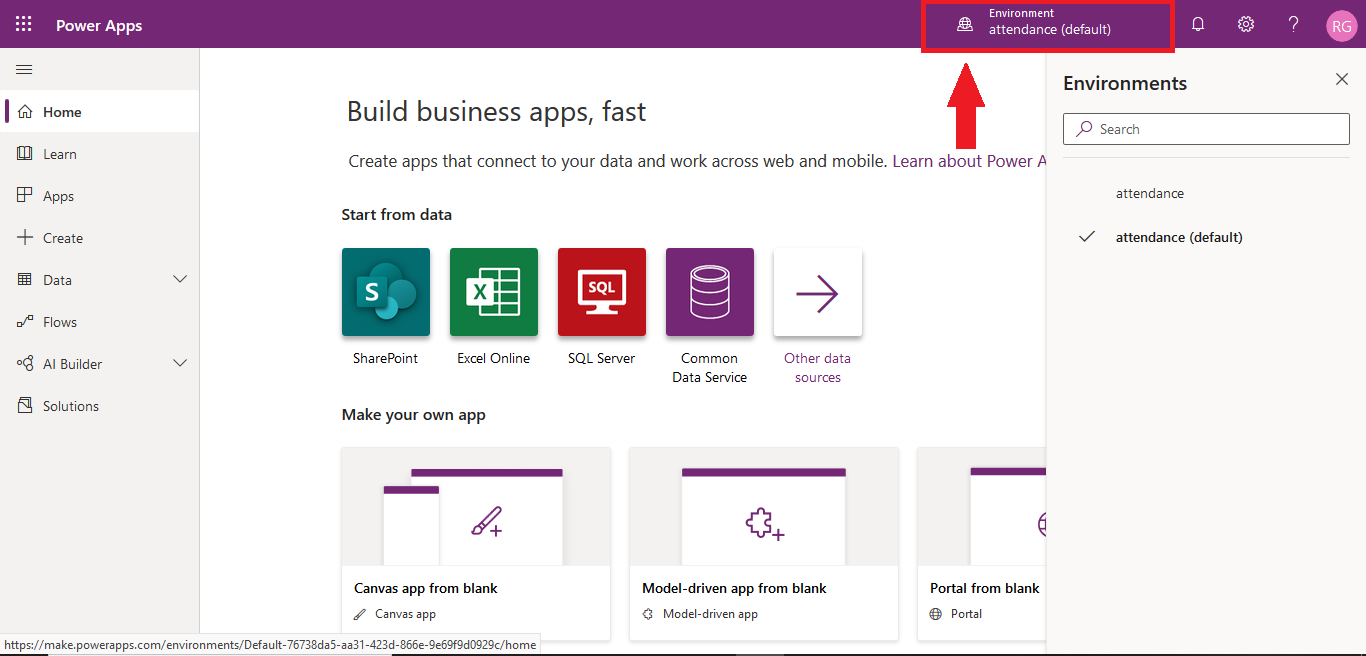The width and height of the screenshot is (1366, 656).
Task: Open the Canvas app from blank thumbnail
Action: tap(476, 507)
